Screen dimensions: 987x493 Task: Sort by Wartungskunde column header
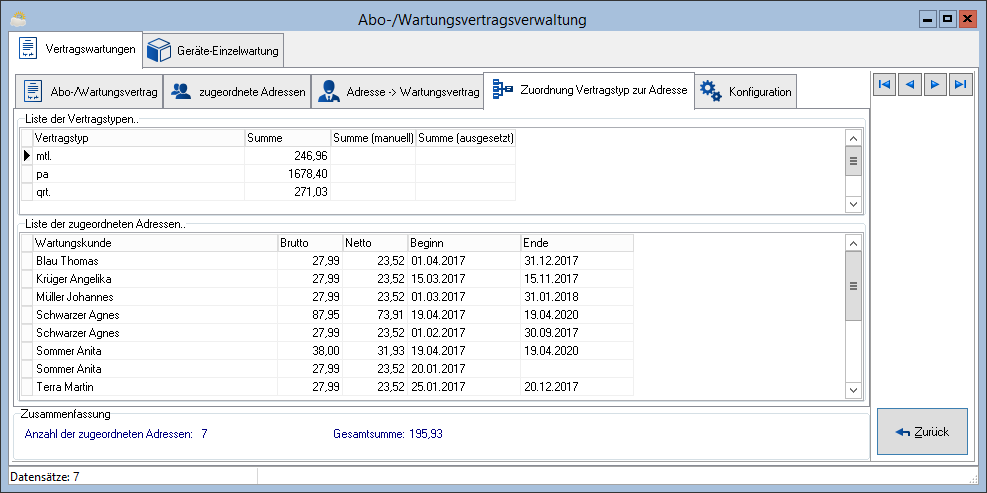click(x=155, y=243)
